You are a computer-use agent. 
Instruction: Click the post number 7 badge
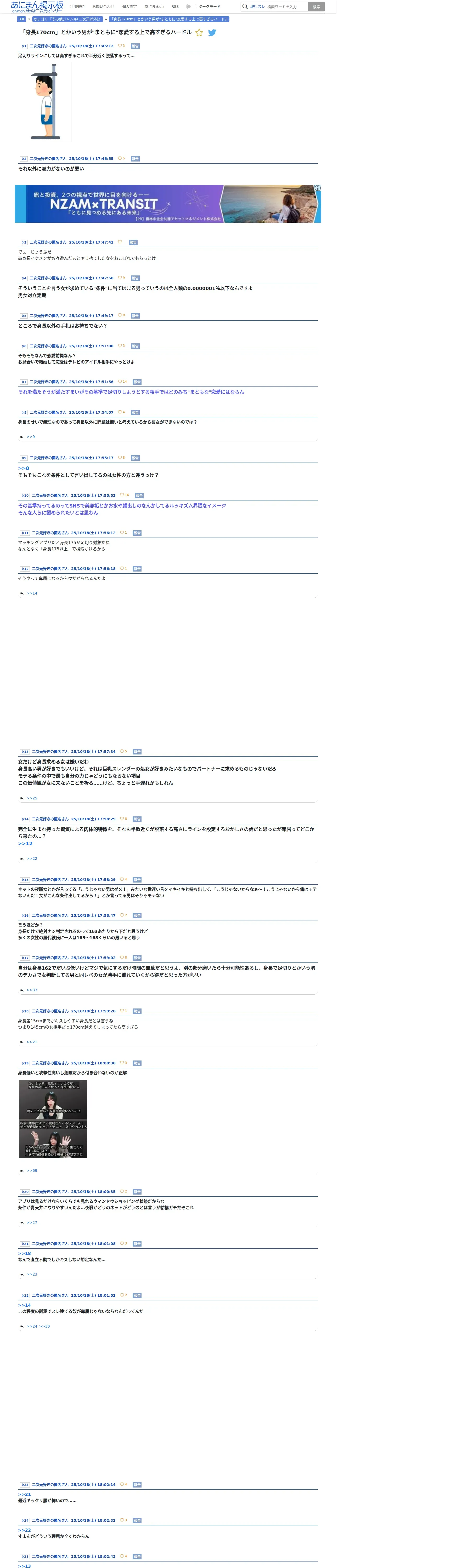click(24, 382)
